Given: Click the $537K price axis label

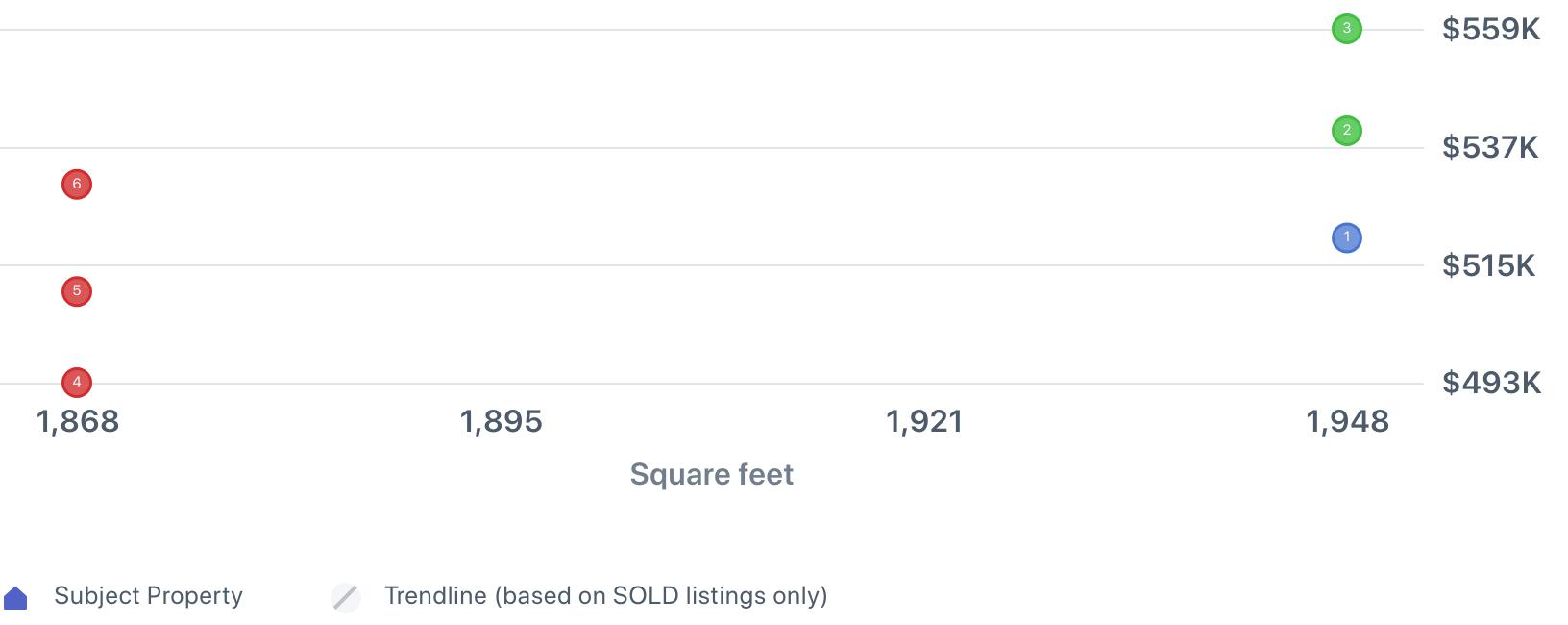Looking at the screenshot, I should pyautogui.click(x=1490, y=147).
